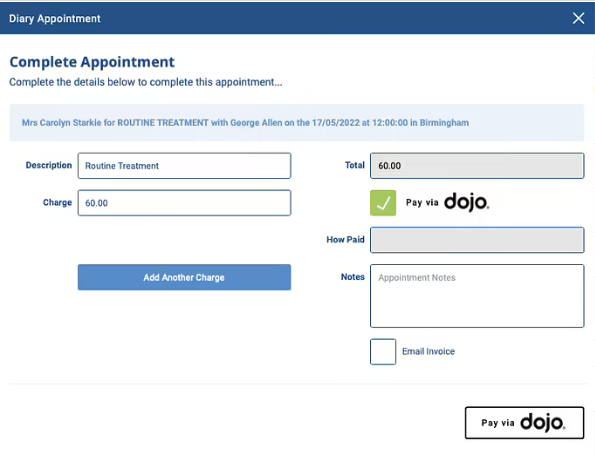Click into the Appointment Notes box
This screenshot has height=455, width=595.
(477, 296)
